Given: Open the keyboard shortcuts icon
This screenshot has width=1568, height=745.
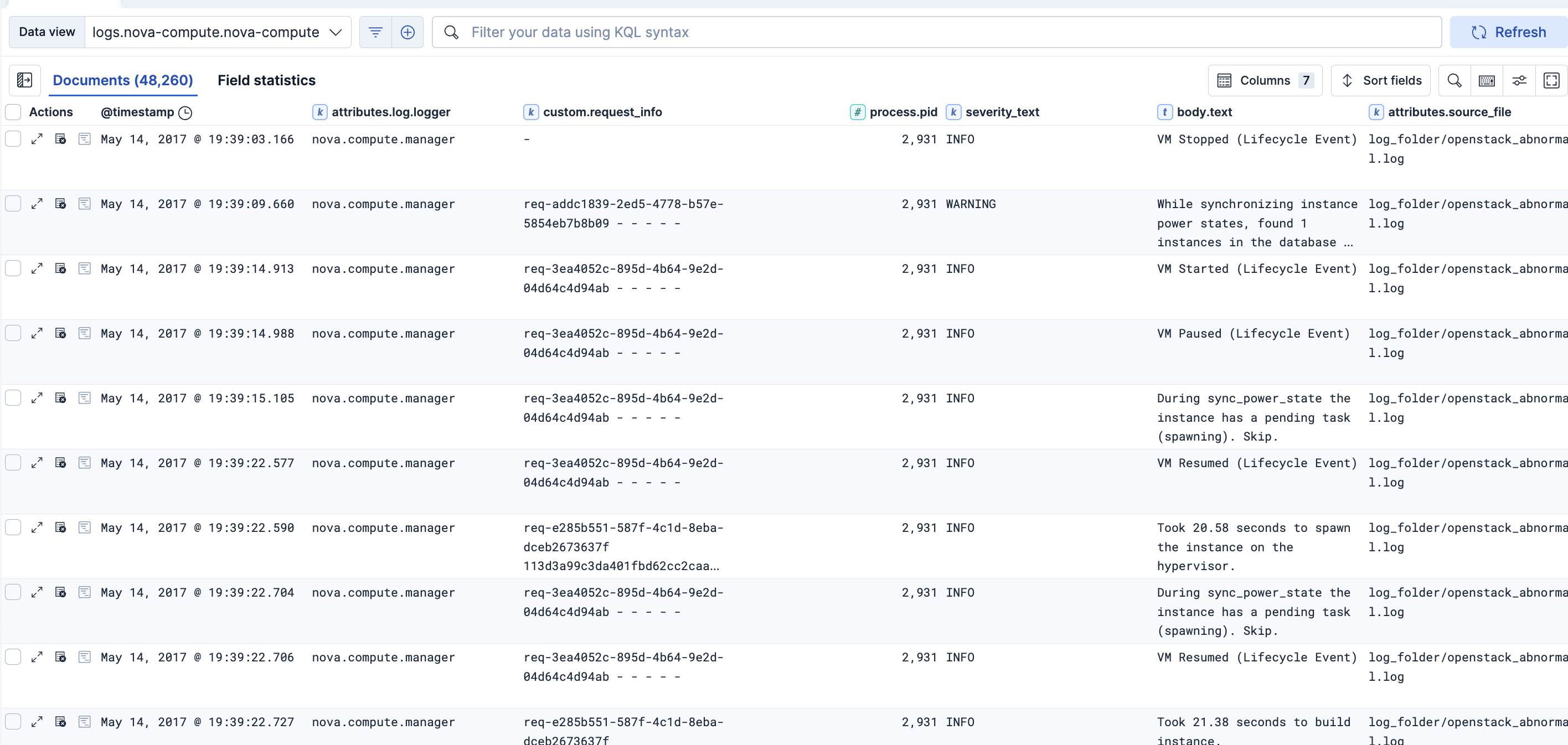Looking at the screenshot, I should [x=1486, y=80].
